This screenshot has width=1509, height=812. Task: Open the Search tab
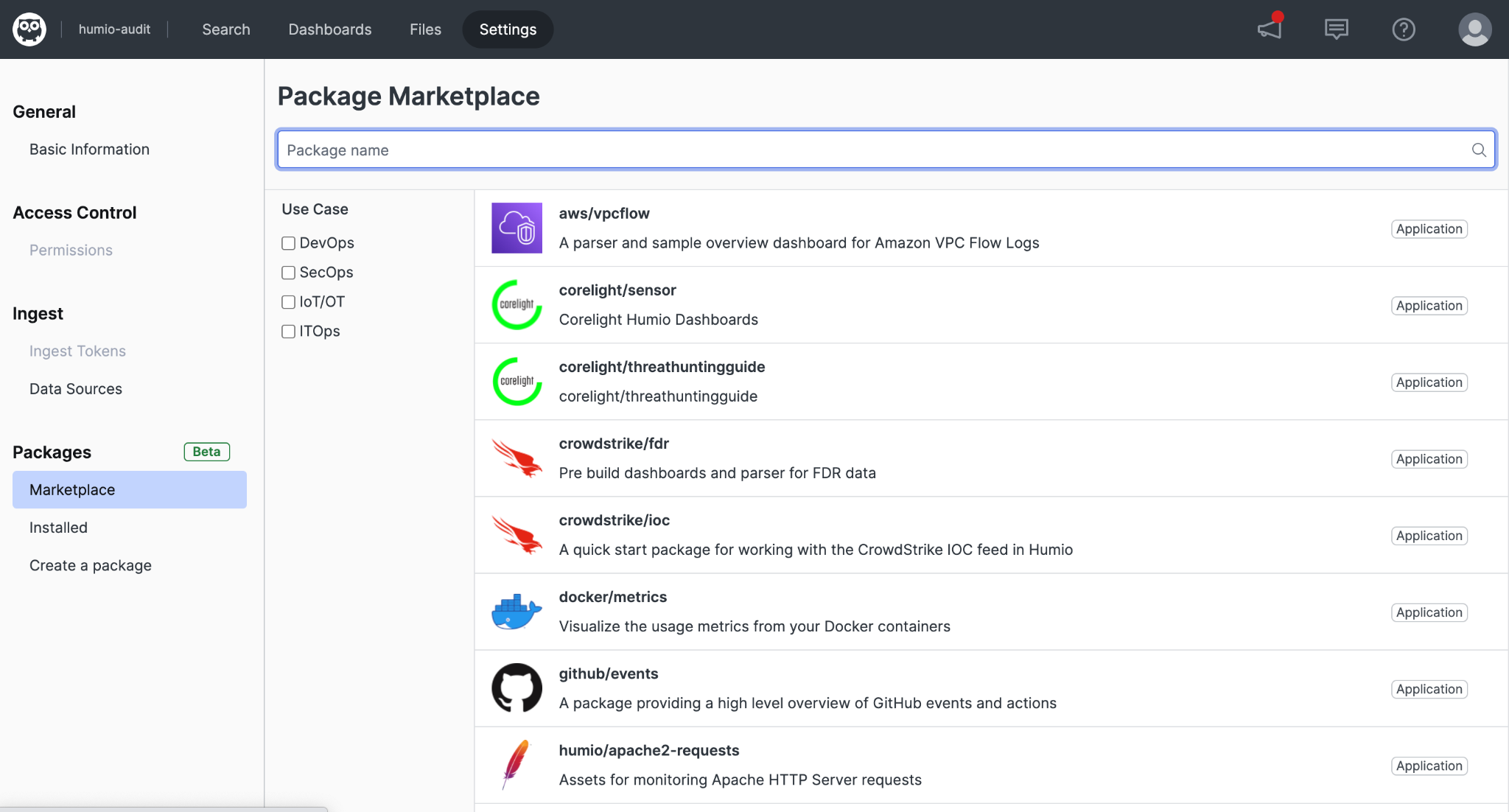pyautogui.click(x=226, y=29)
